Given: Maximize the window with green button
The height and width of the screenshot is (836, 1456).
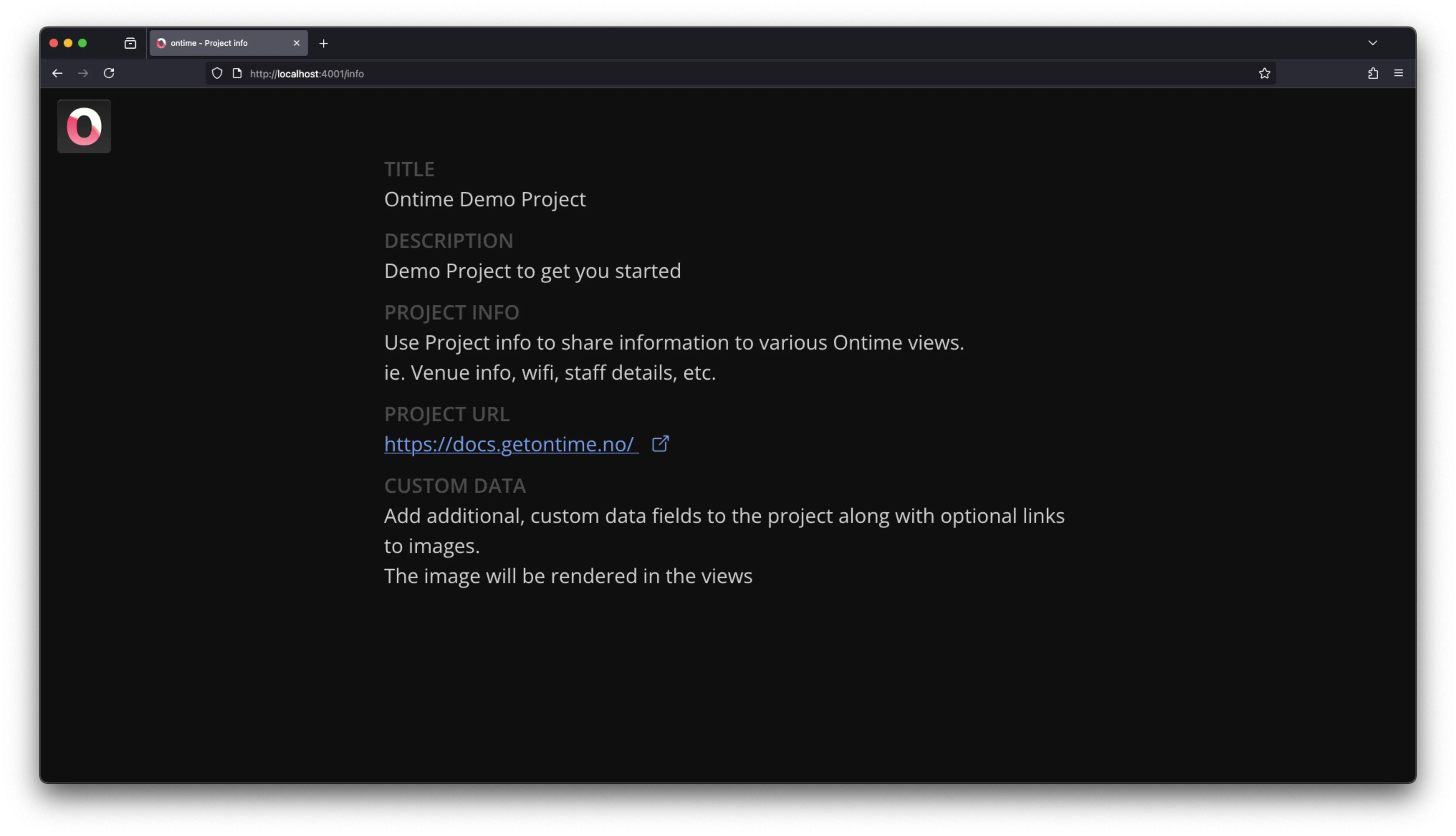Looking at the screenshot, I should click(x=83, y=43).
